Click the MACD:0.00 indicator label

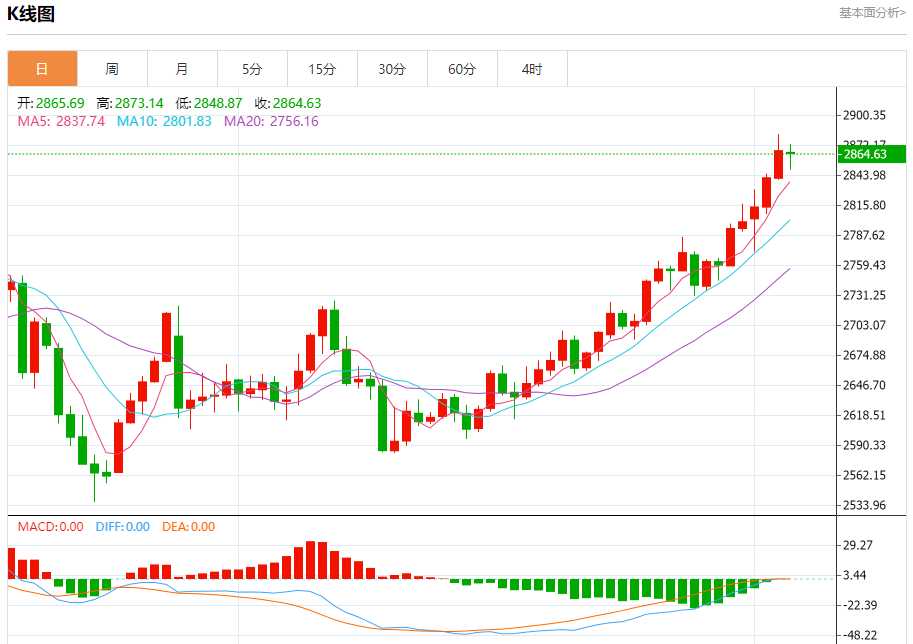pos(51,526)
